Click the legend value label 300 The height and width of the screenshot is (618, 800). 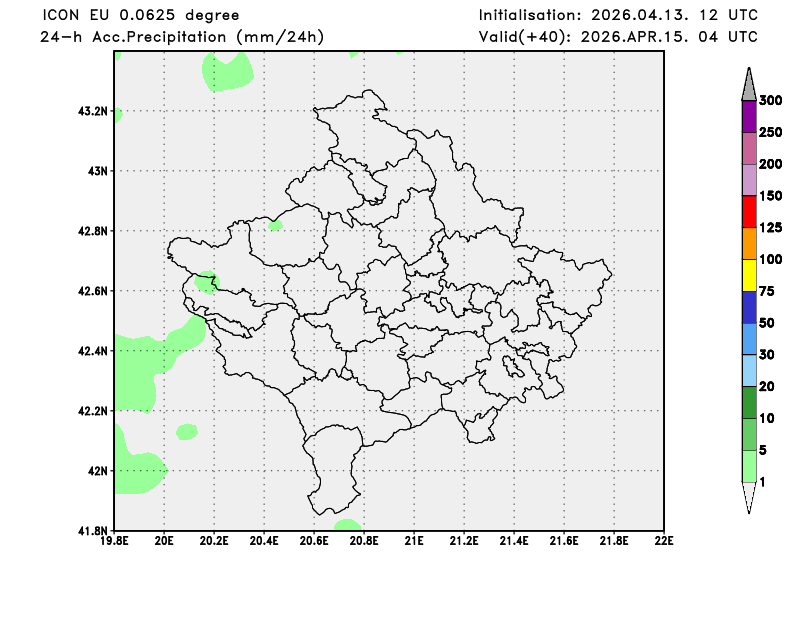[x=770, y=100]
